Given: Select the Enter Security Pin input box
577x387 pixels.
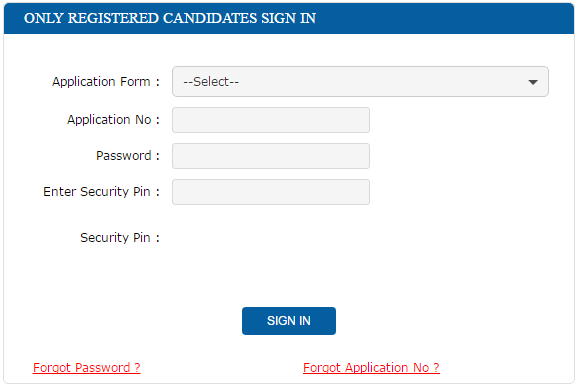Looking at the screenshot, I should click(x=271, y=192).
